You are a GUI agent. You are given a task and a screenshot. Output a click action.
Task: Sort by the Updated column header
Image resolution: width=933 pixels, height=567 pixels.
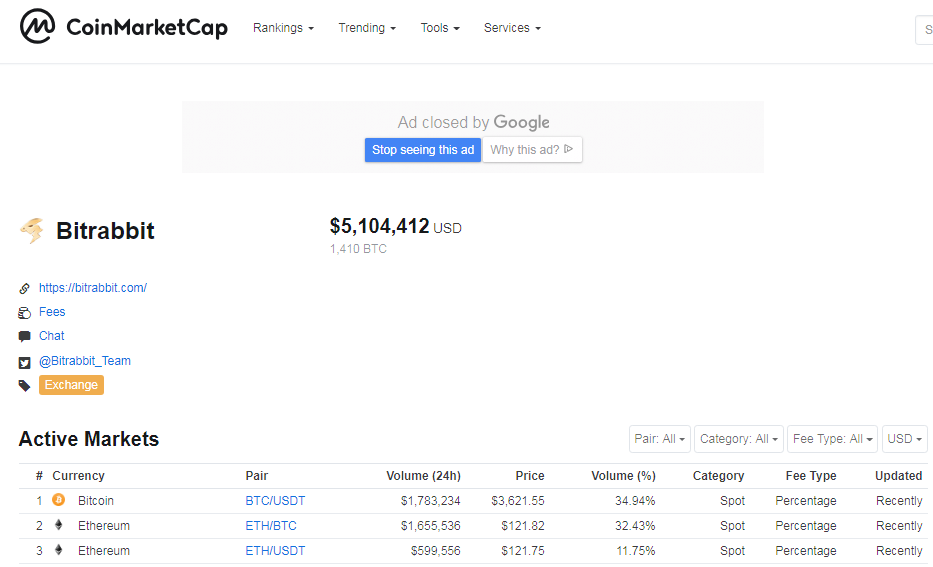tap(898, 476)
